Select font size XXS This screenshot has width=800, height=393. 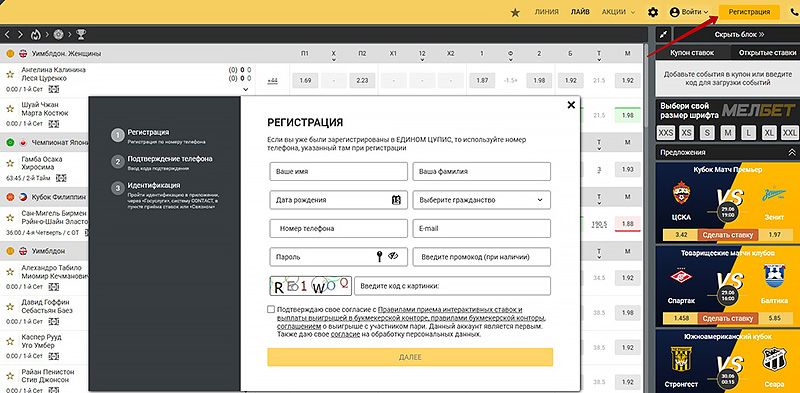pos(666,133)
